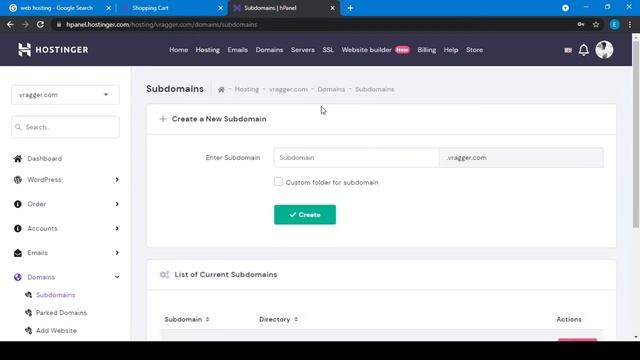This screenshot has height=360, width=640.
Task: Switch to the web hosting Google Search tab
Action: click(x=57, y=8)
